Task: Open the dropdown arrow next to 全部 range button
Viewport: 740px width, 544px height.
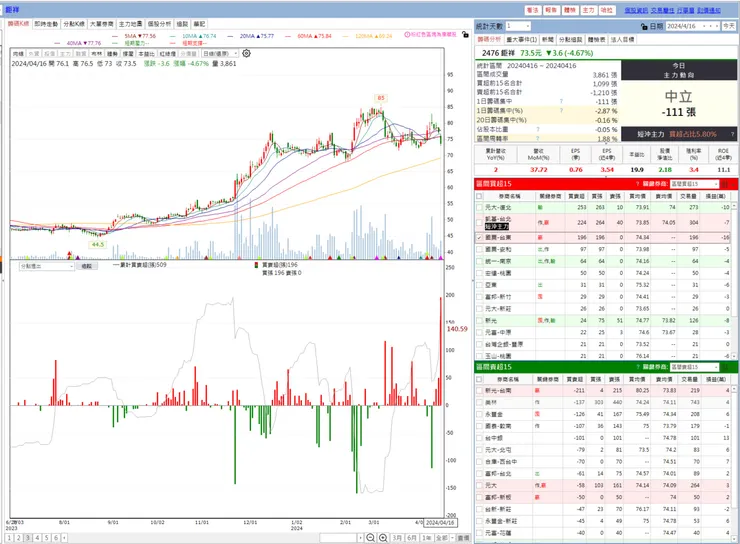Action: click(453, 538)
